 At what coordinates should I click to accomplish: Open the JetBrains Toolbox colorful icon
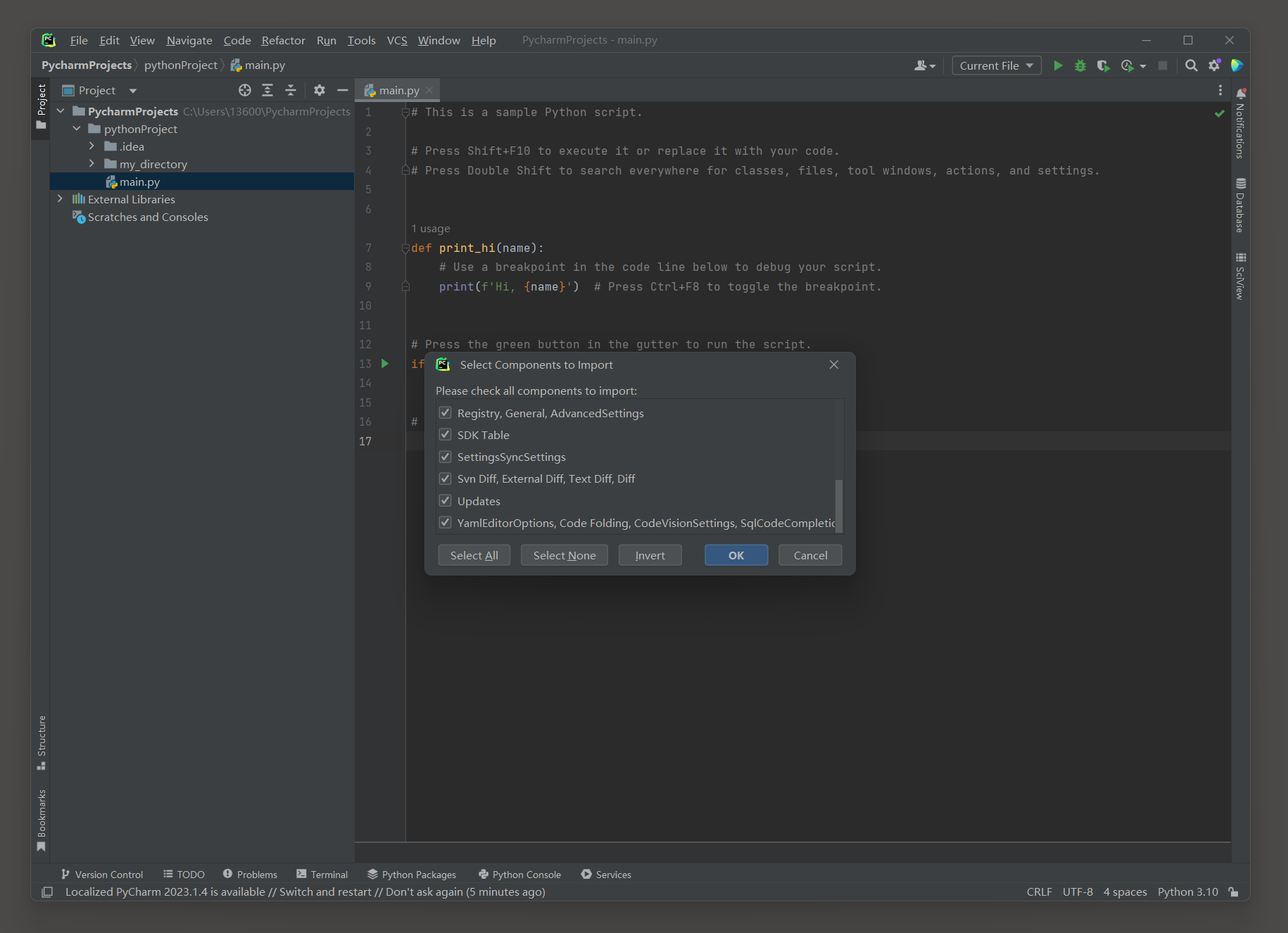pyautogui.click(x=1237, y=65)
